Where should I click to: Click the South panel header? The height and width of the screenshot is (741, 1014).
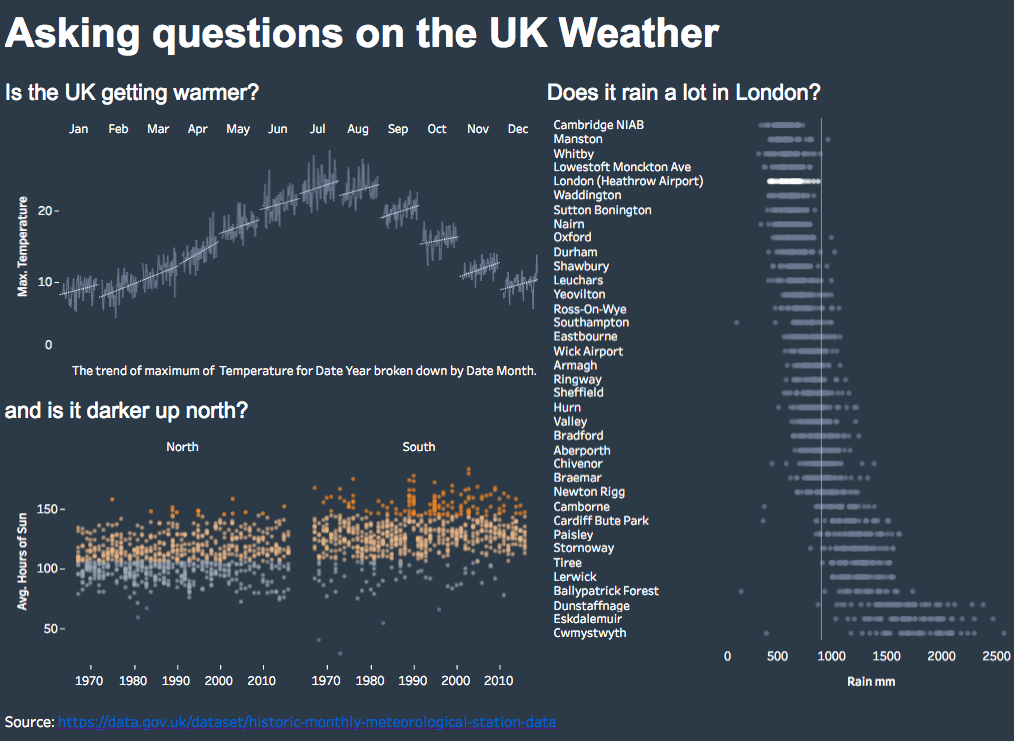point(418,447)
